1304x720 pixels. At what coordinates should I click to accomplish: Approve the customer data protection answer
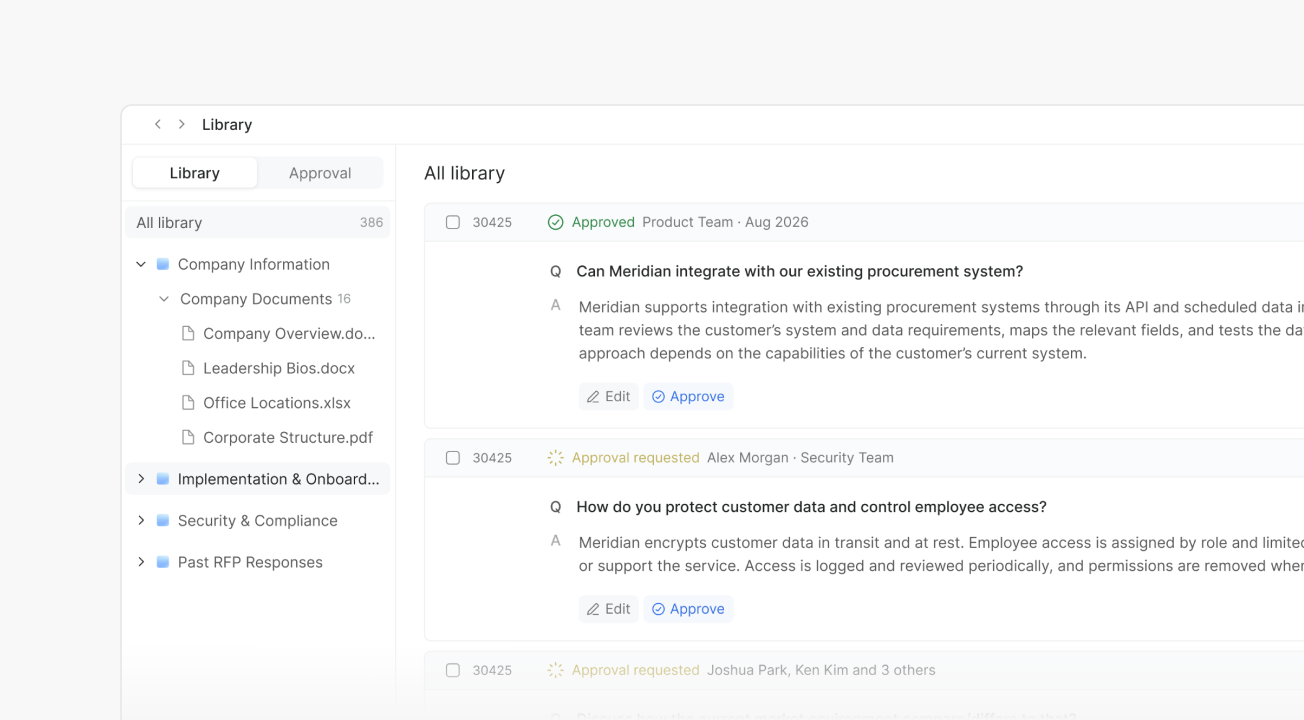[x=688, y=608]
